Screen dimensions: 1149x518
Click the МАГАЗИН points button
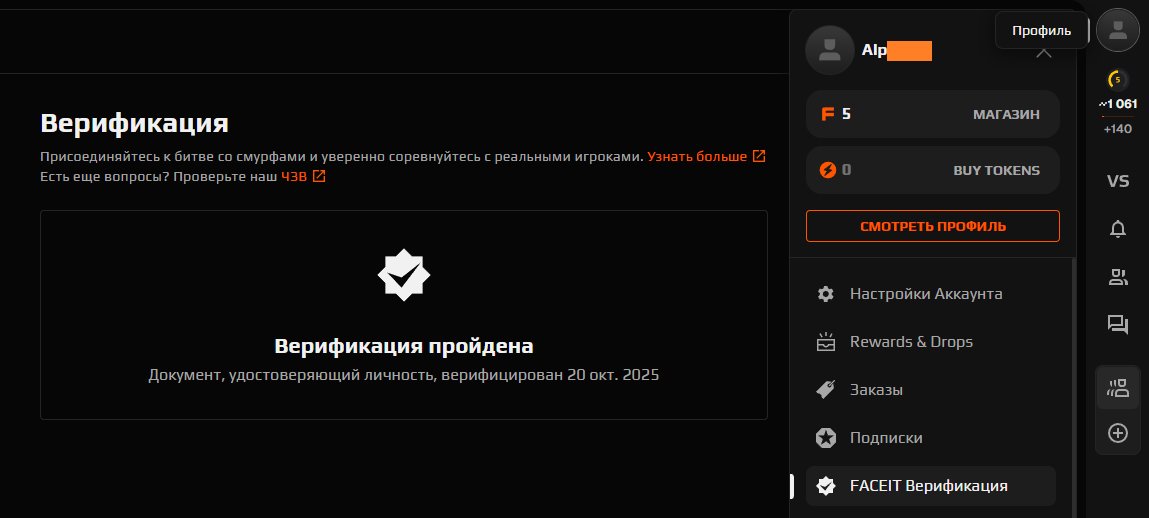tap(933, 114)
